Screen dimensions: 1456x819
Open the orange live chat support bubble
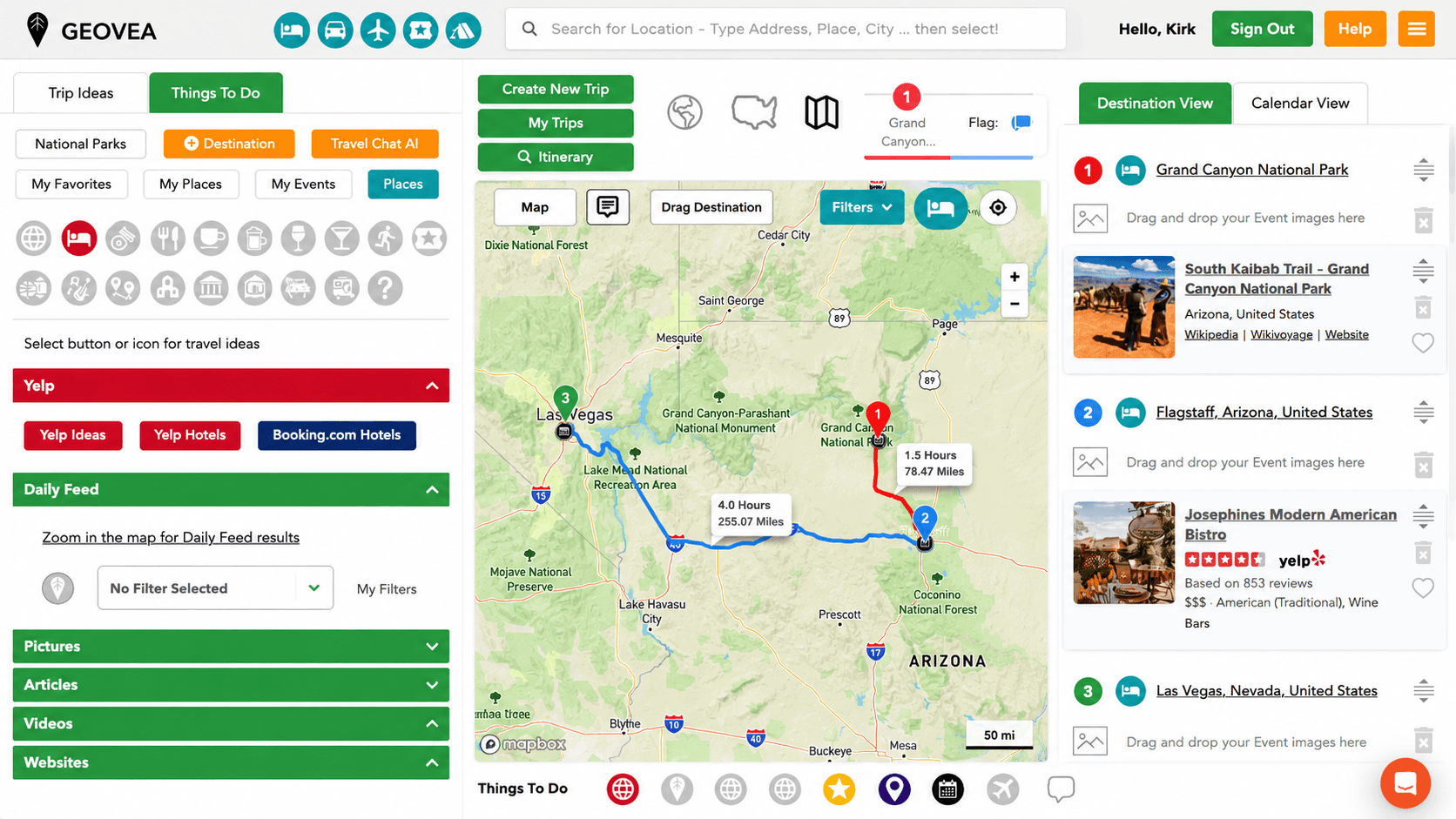(x=1405, y=783)
